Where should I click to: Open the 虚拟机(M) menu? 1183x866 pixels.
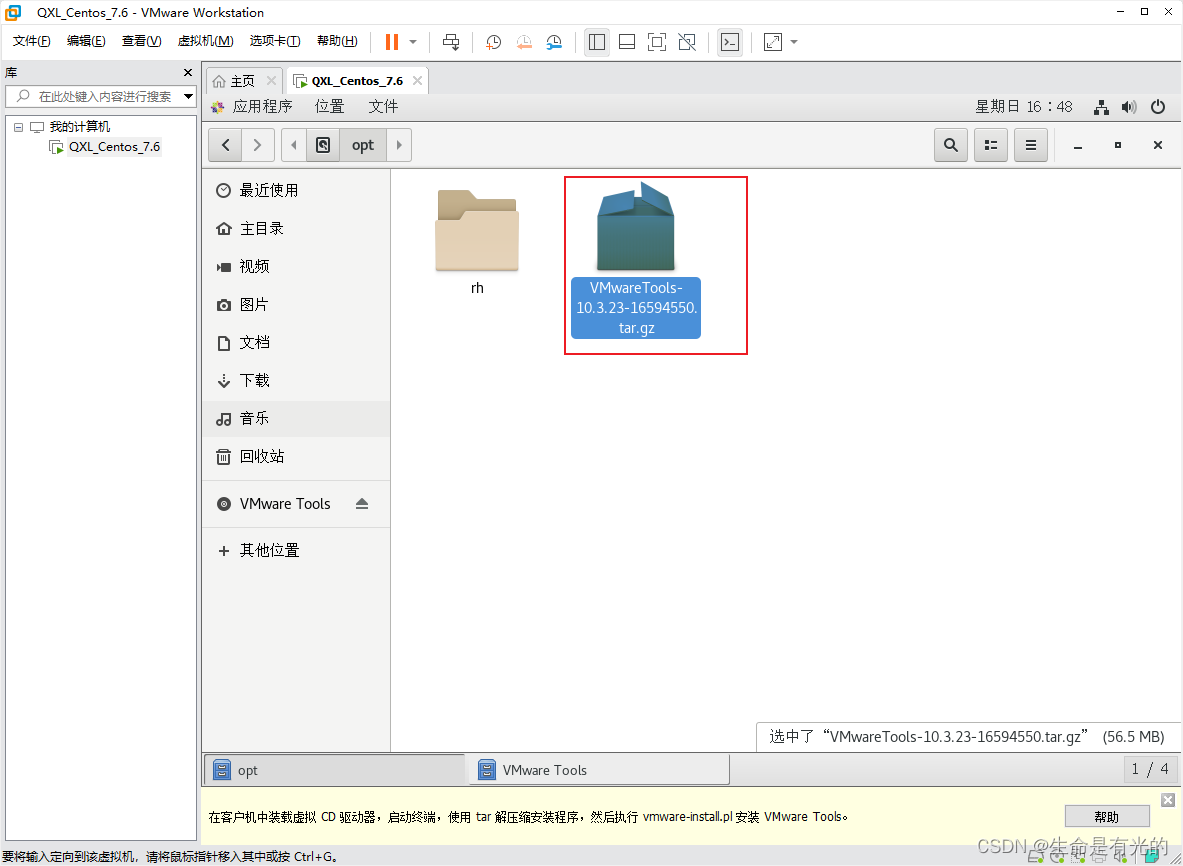tap(205, 41)
